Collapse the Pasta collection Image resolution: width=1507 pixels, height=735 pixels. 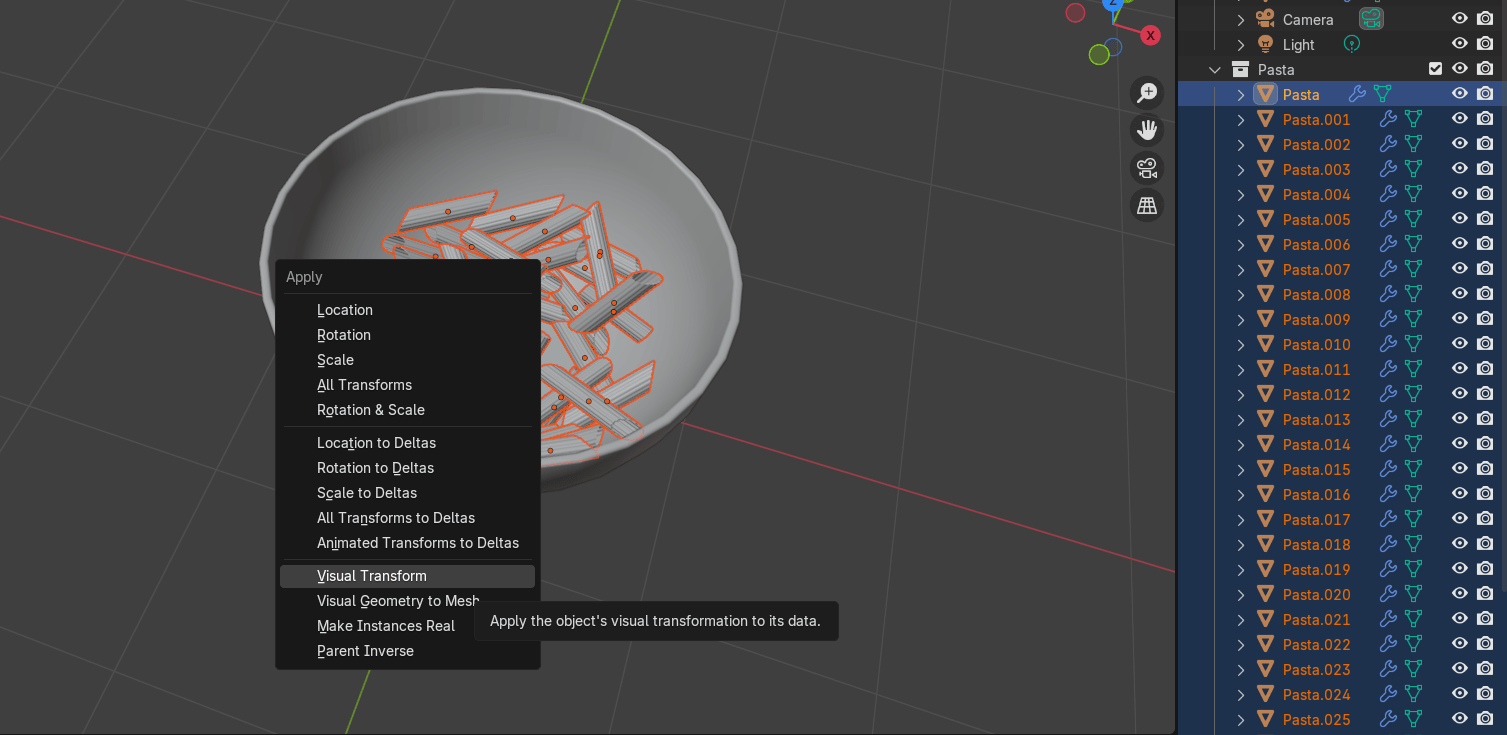(x=1215, y=70)
